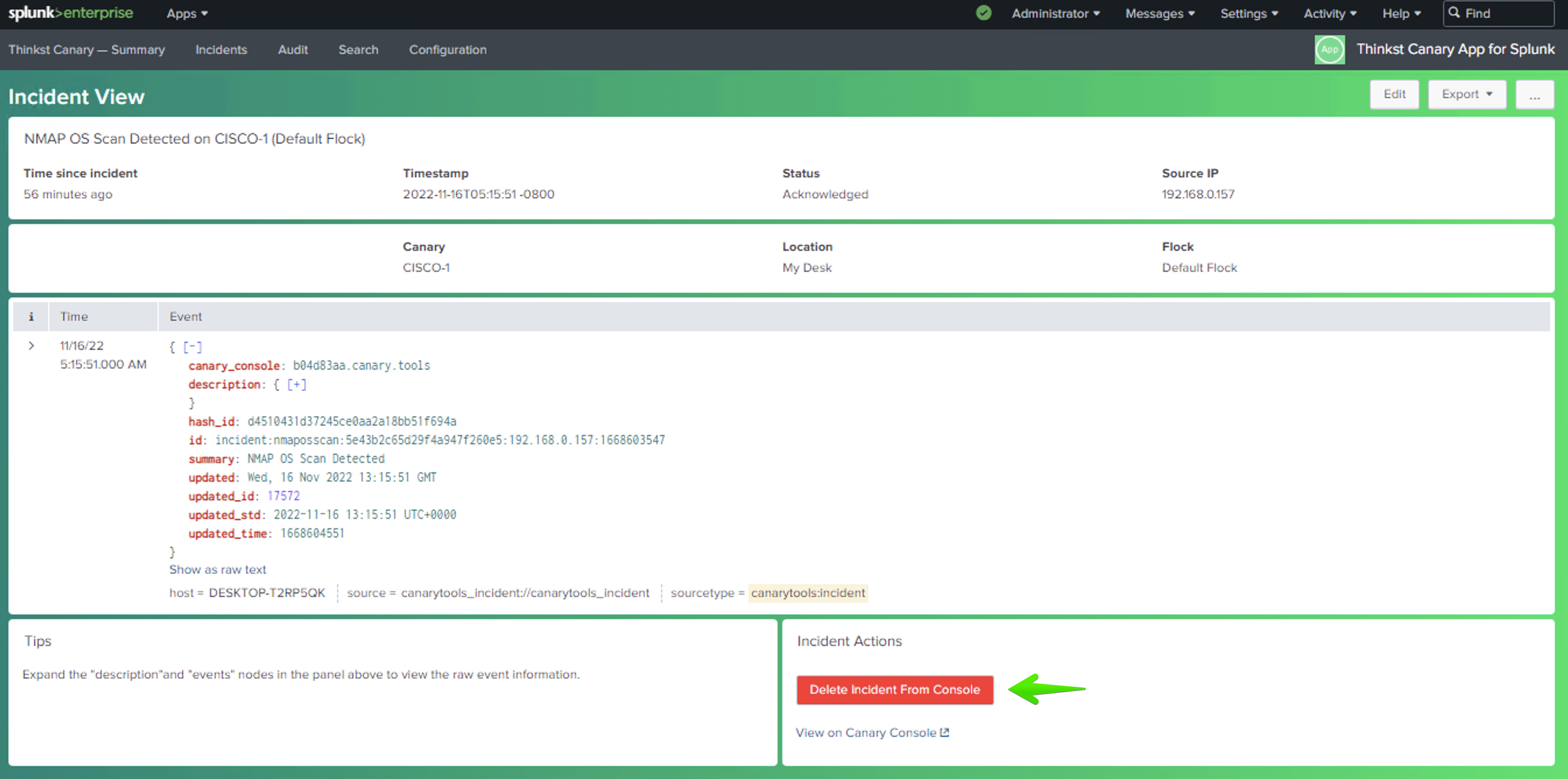Click Show as raw text link
Screen dimensions: 1568x779
(x=217, y=570)
